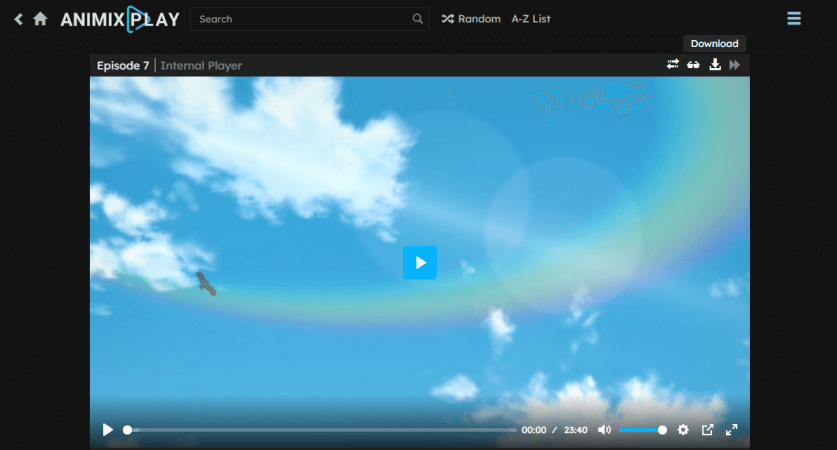The height and width of the screenshot is (450, 837).
Task: Click the search magnifier icon
Action: 417,19
